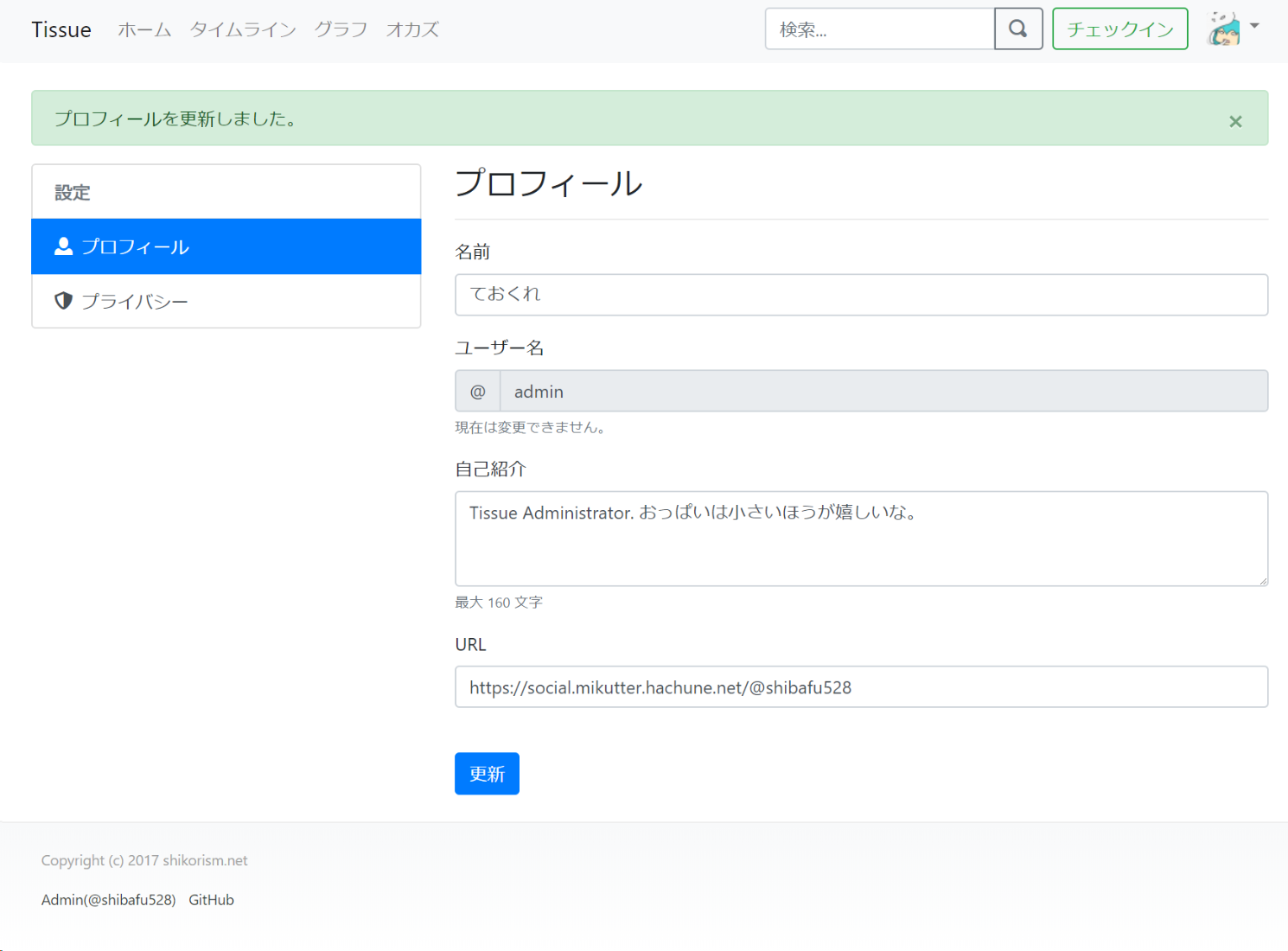Click the URL input field
Viewport: 1288px width, 951px height.
[861, 687]
